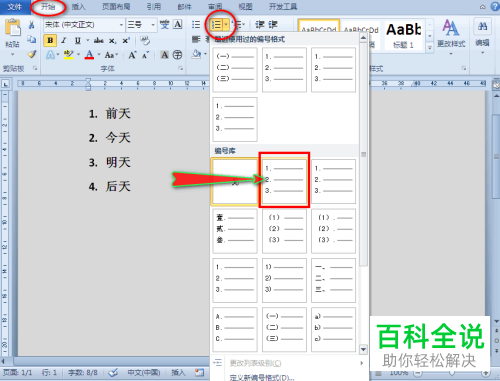
Task: Choose the a) b) c) numbering format
Action: point(333,329)
